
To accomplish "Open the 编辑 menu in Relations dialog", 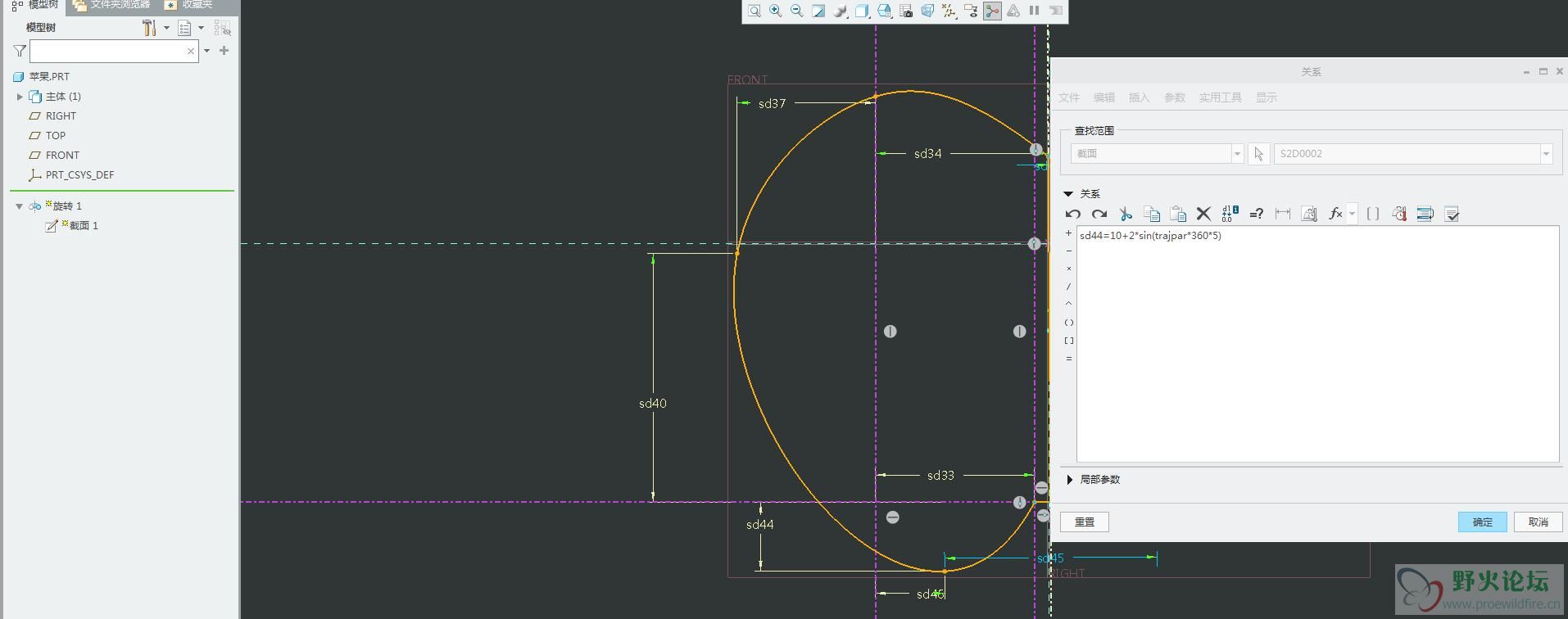I will (1103, 97).
